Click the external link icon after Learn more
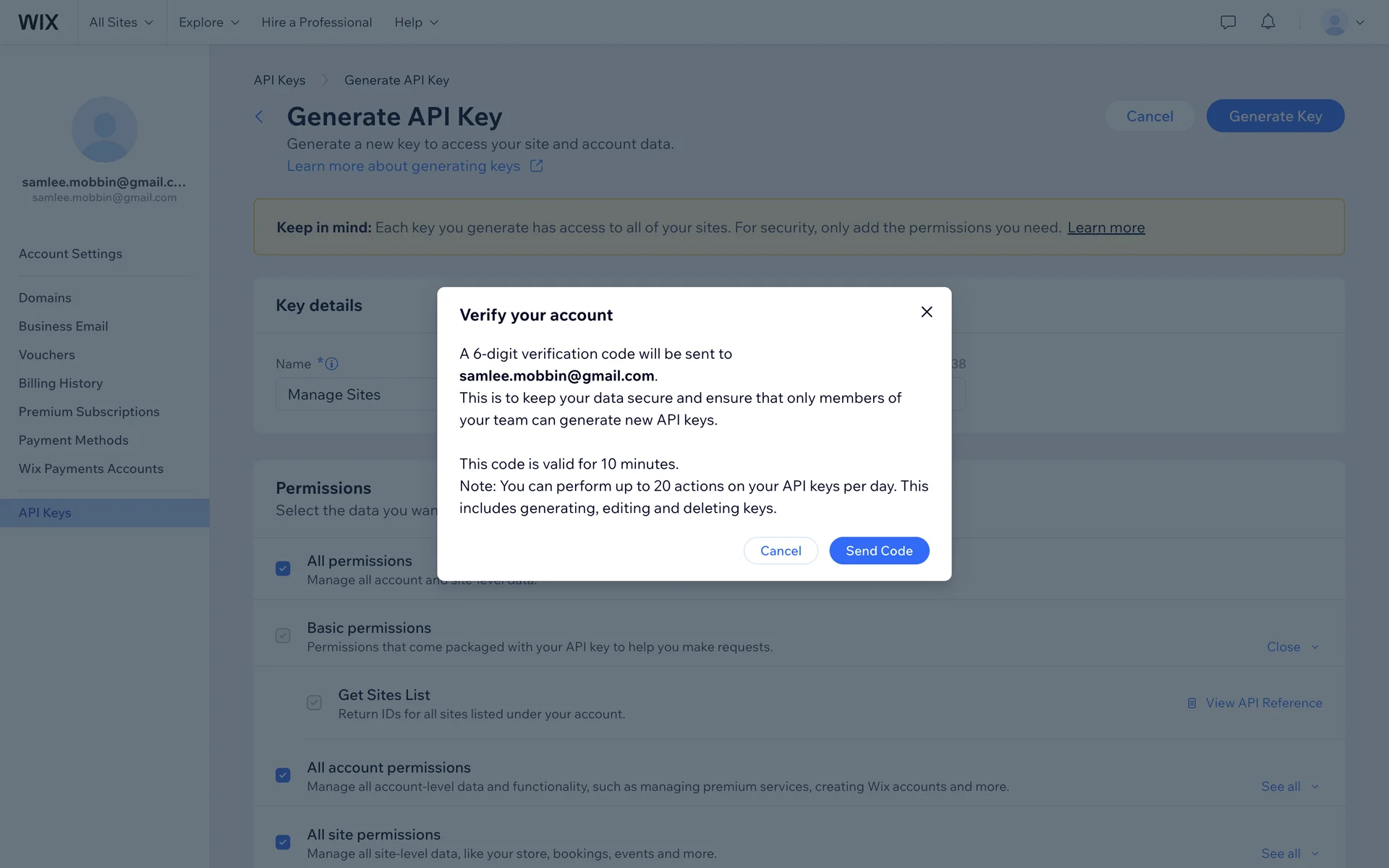 (x=537, y=166)
